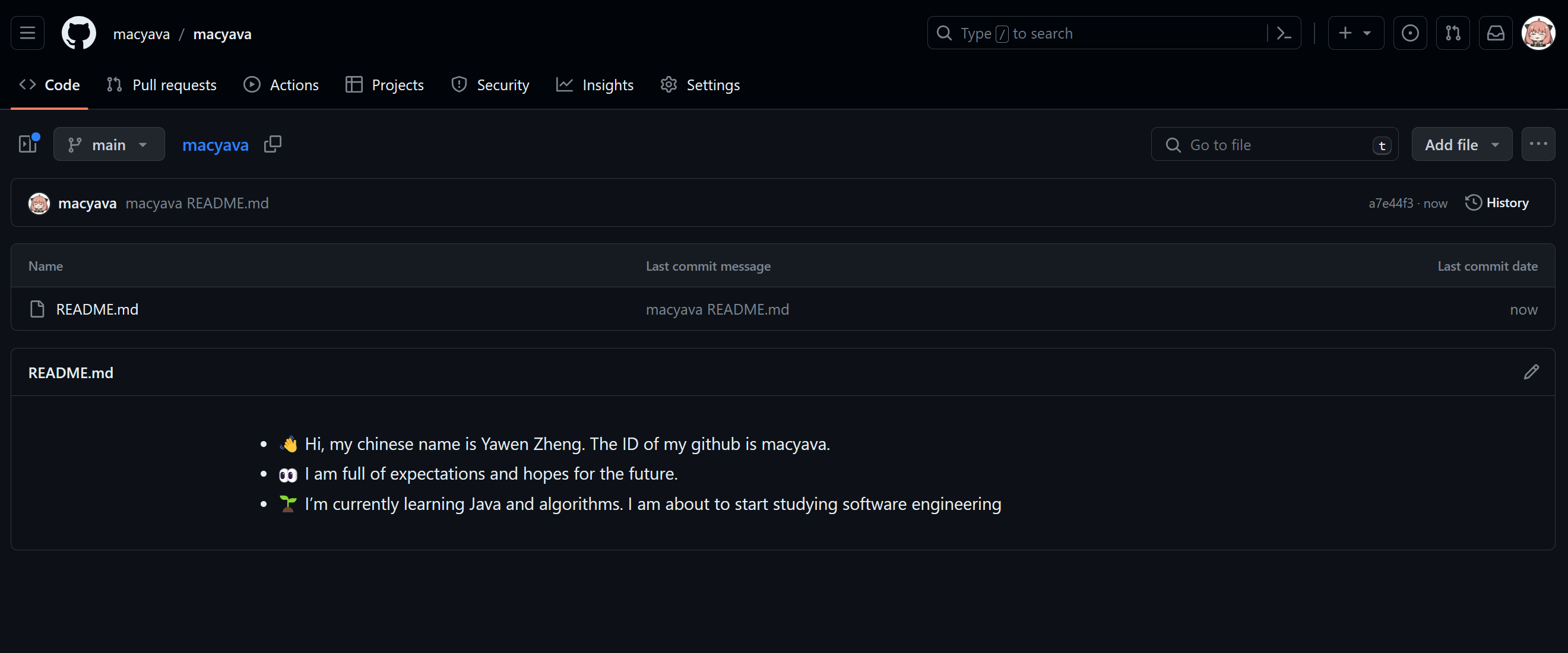Open the Insights tab
Screen dimensions: 1568x653
point(595,84)
